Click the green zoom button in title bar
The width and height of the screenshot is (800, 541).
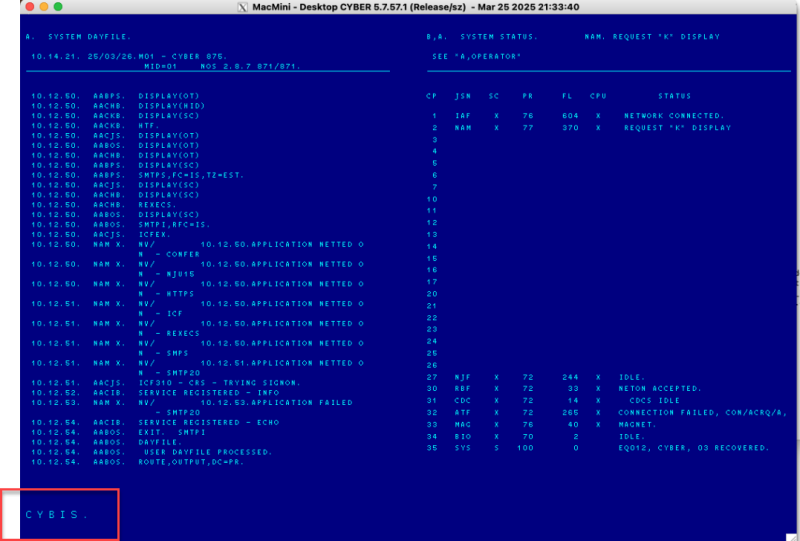click(58, 7)
